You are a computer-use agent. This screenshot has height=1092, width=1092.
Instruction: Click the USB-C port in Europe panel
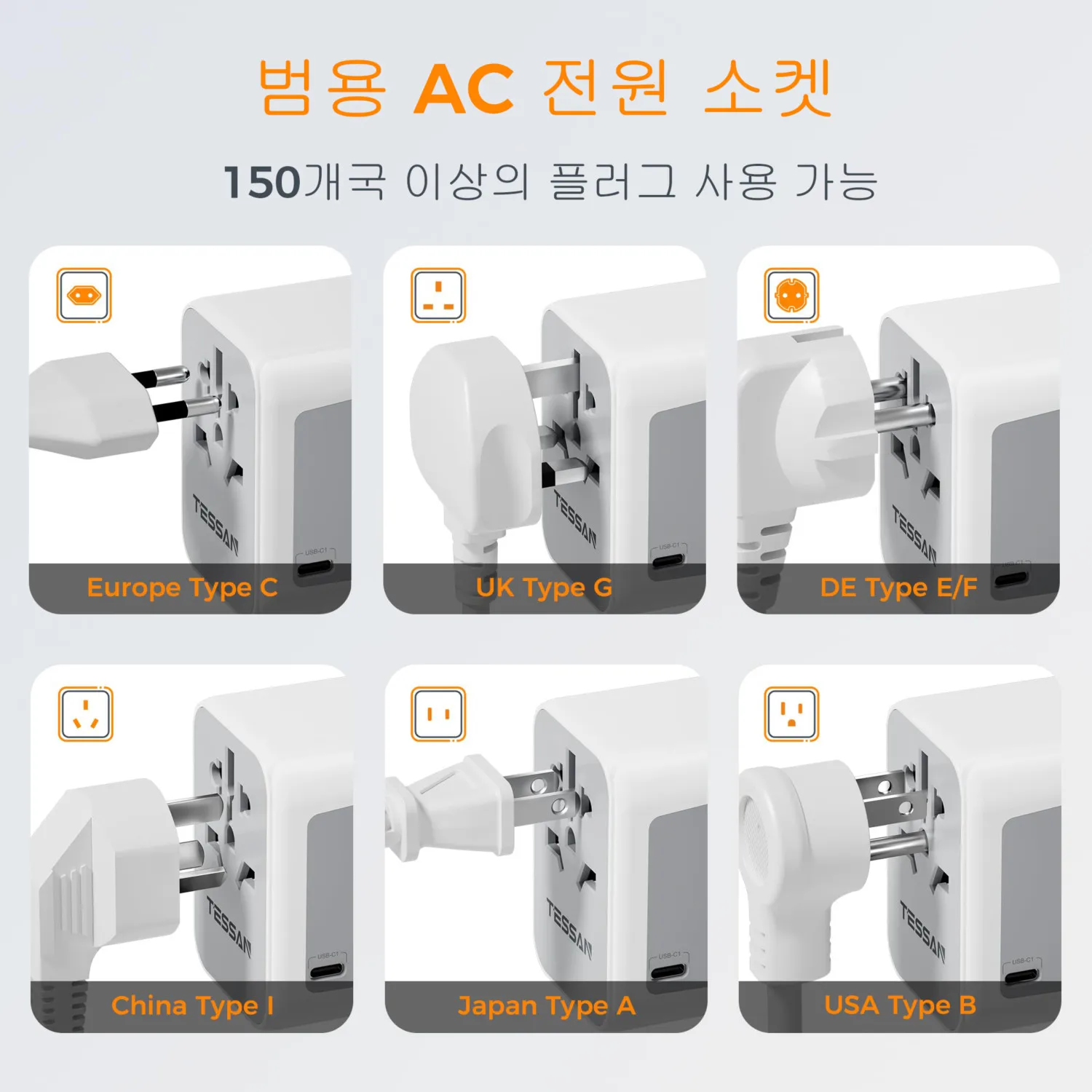click(x=315, y=566)
